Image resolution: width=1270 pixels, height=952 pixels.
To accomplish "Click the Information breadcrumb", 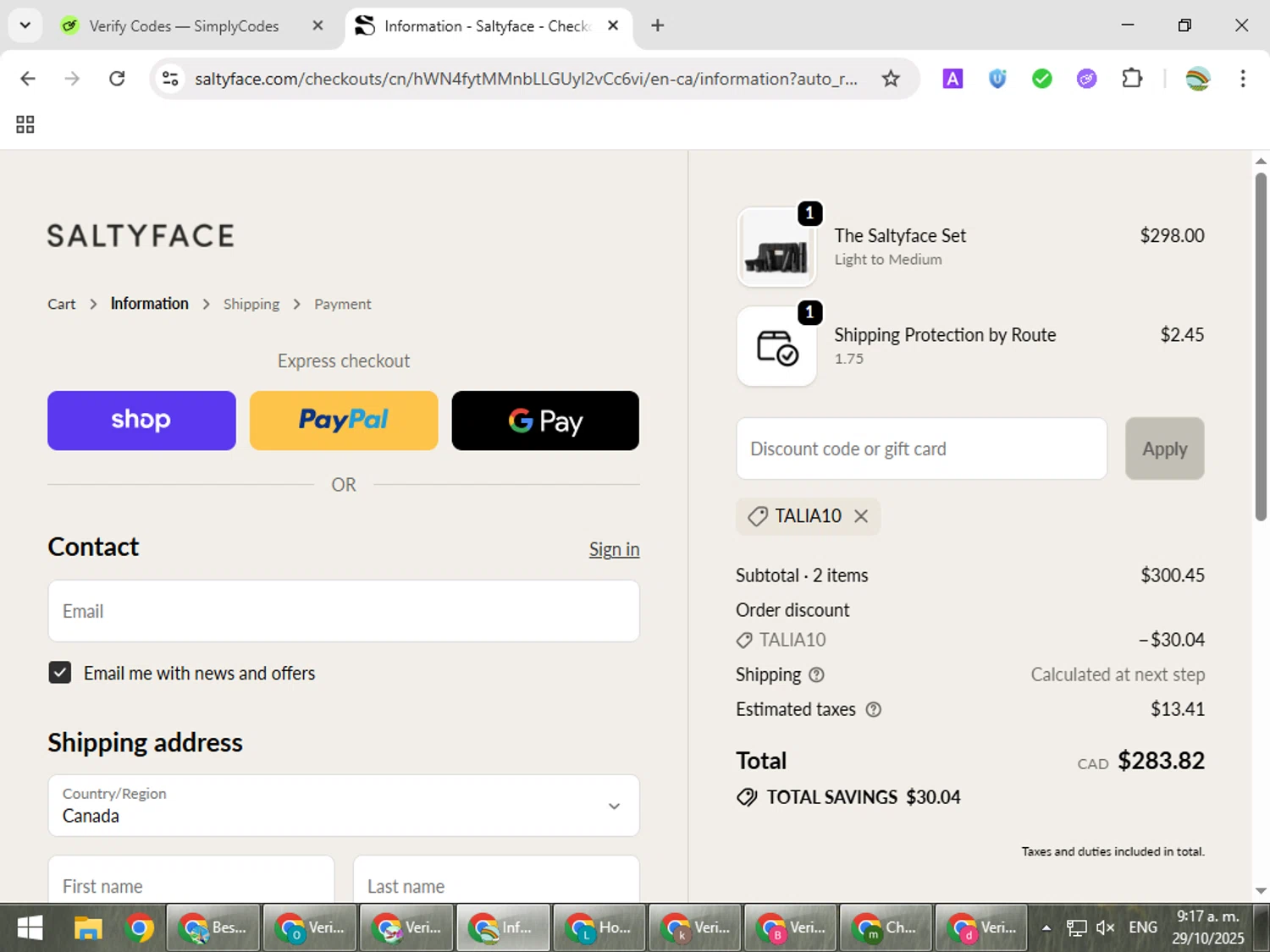I will [x=149, y=304].
